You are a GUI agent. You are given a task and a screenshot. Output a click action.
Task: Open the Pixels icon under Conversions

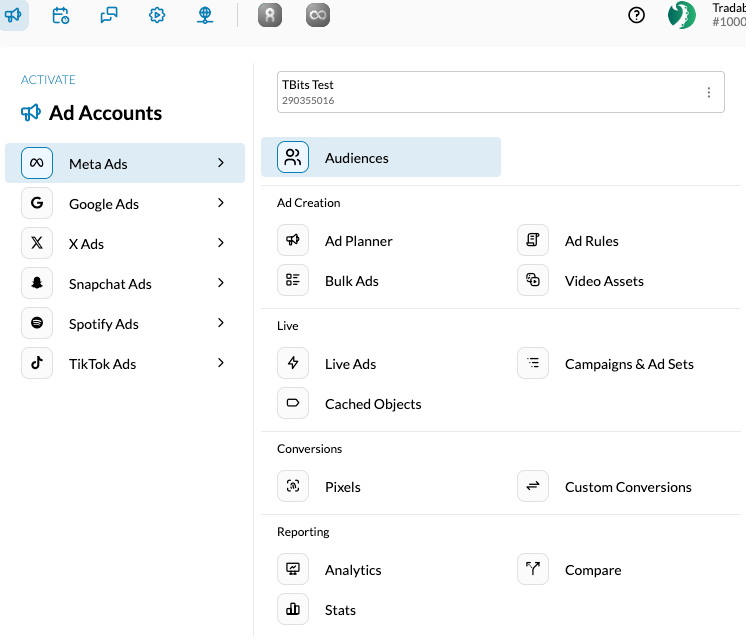(293, 487)
